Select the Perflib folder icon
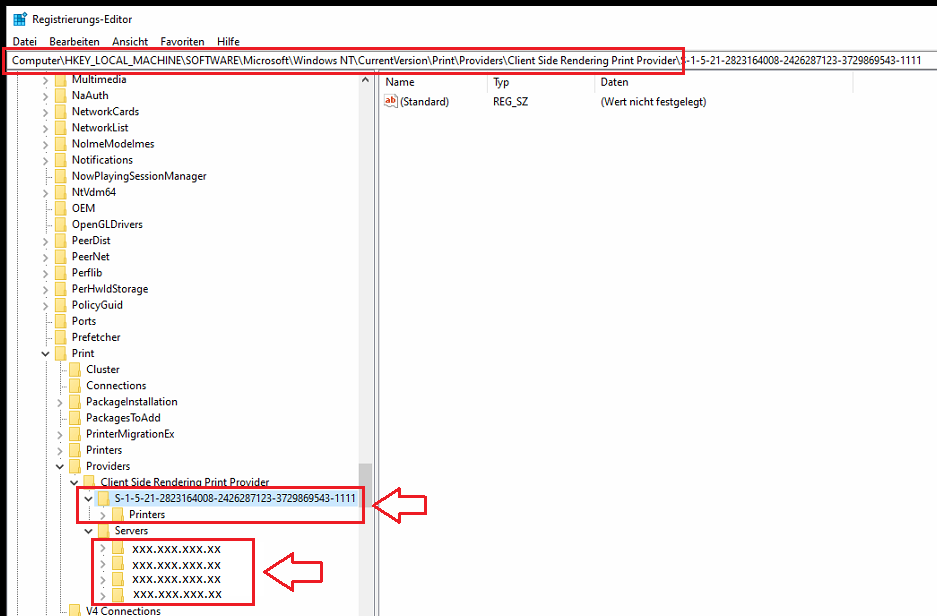937x616 pixels. (x=60, y=272)
